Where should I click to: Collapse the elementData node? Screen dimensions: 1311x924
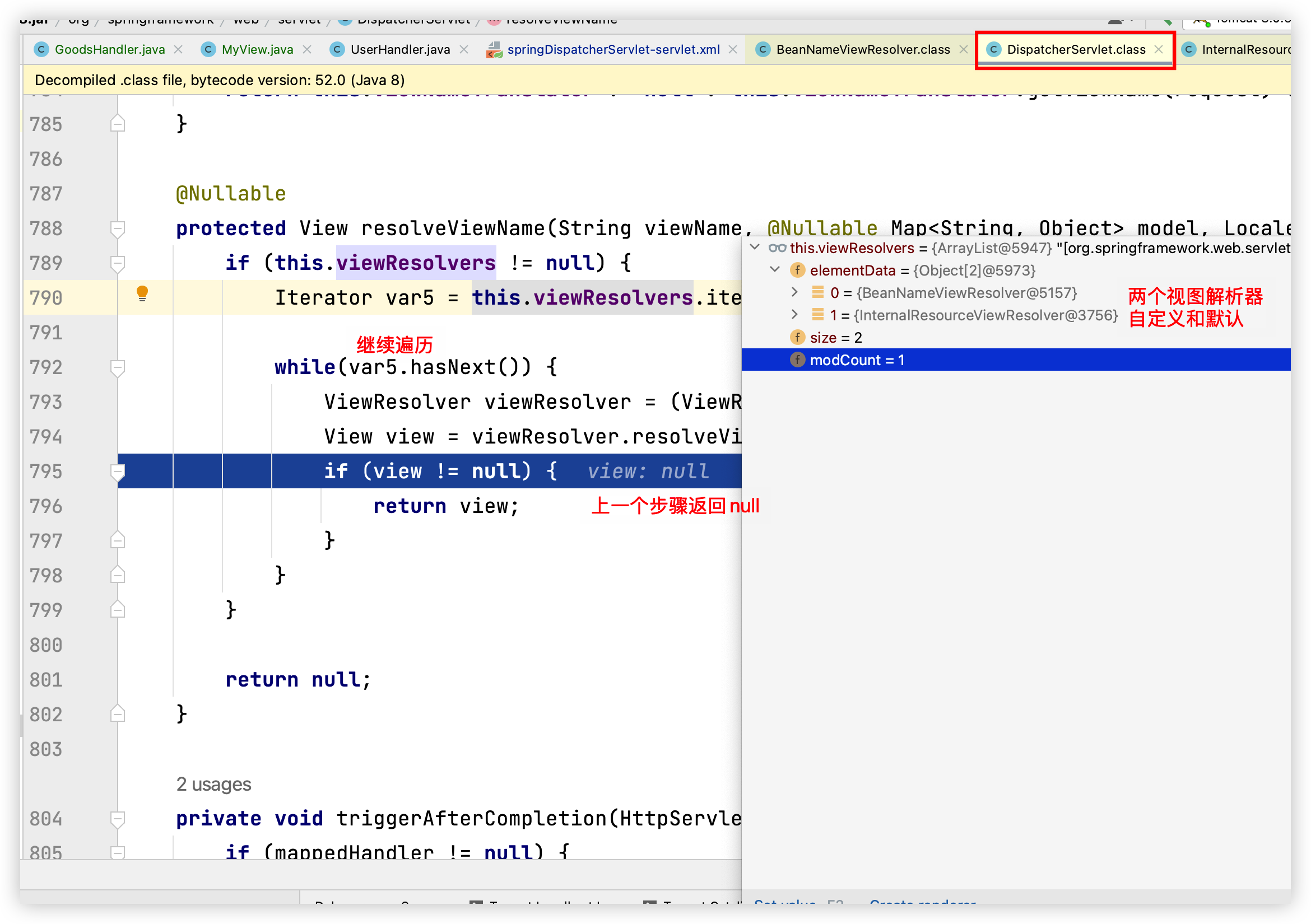click(775, 270)
